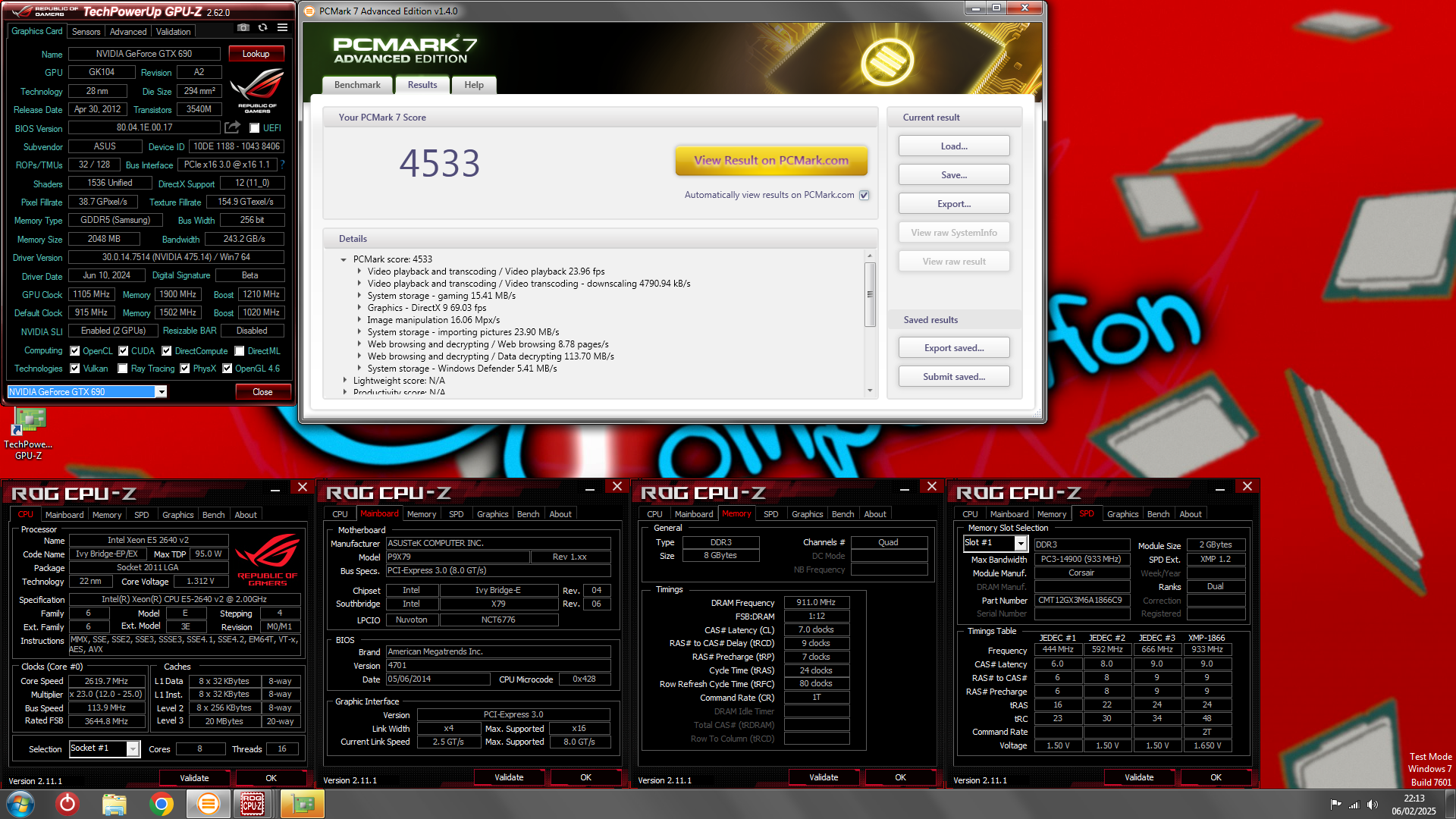This screenshot has height=819, width=1456.
Task: Click the PCMark 7 title bar app icon
Action: (x=309, y=11)
